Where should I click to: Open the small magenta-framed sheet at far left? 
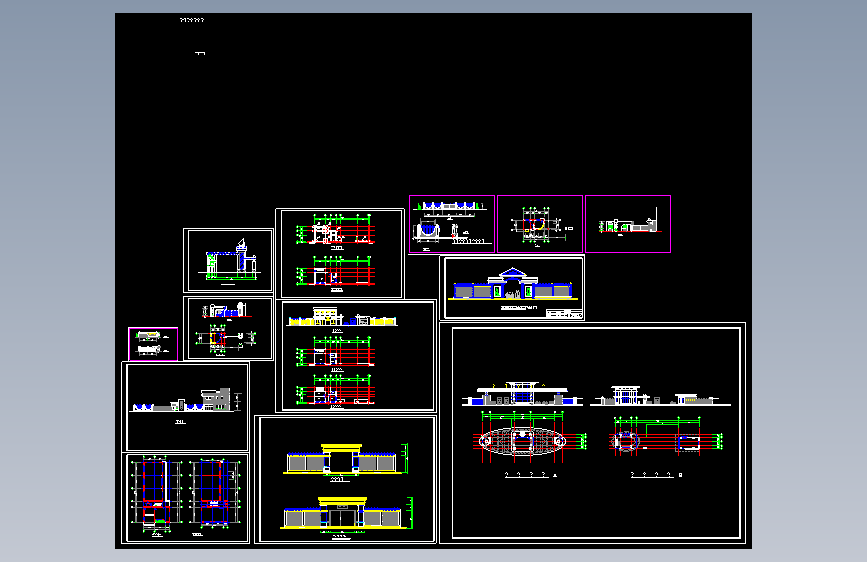[153, 344]
